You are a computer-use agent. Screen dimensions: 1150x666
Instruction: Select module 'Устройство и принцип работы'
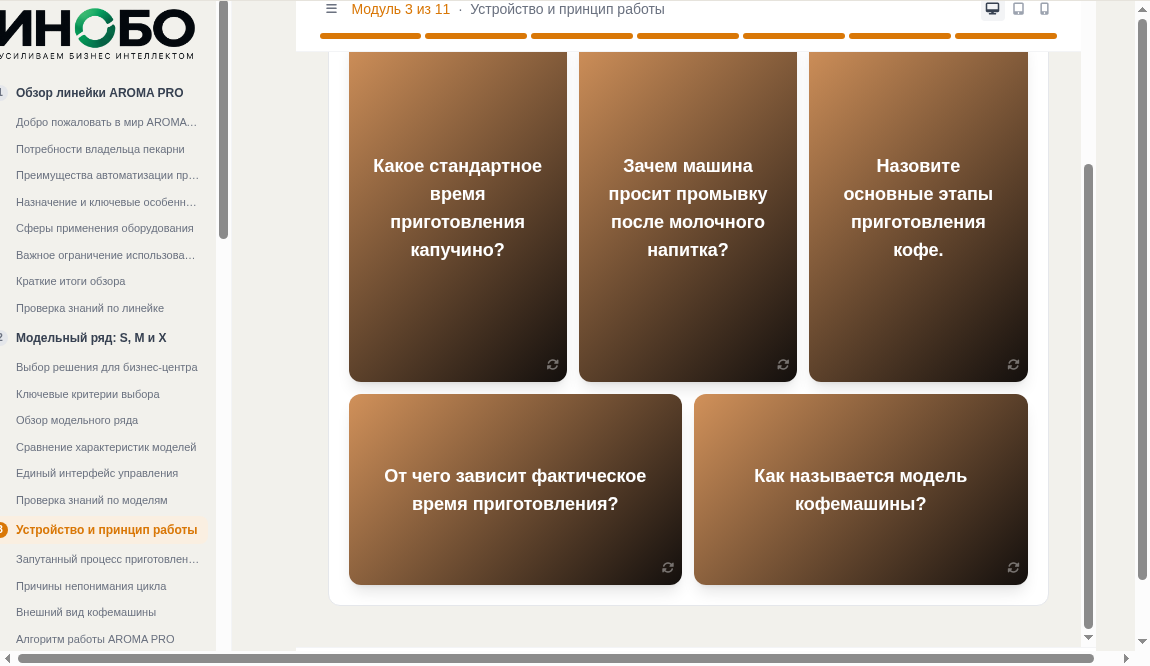[x=106, y=530]
